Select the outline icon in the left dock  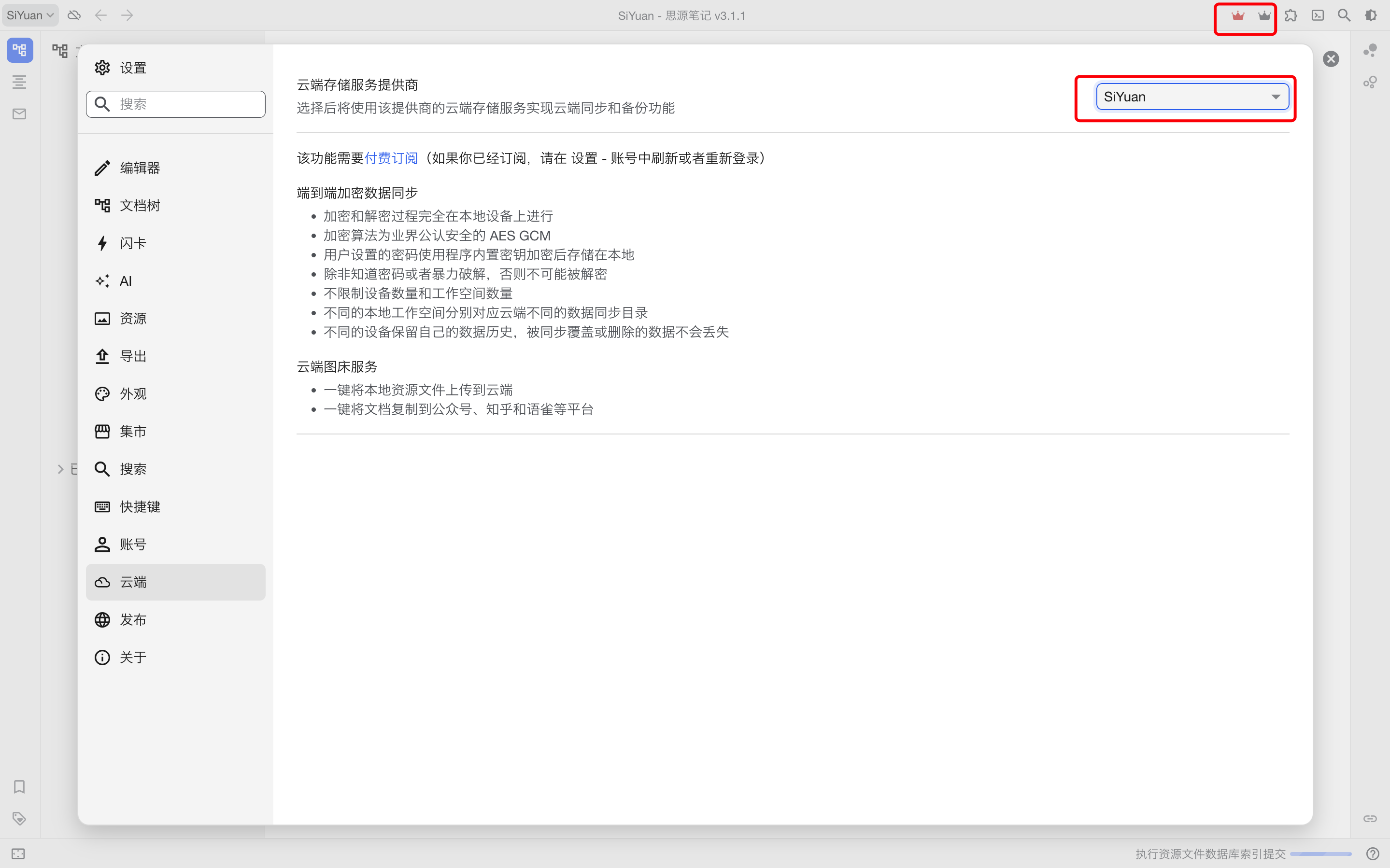point(19,82)
